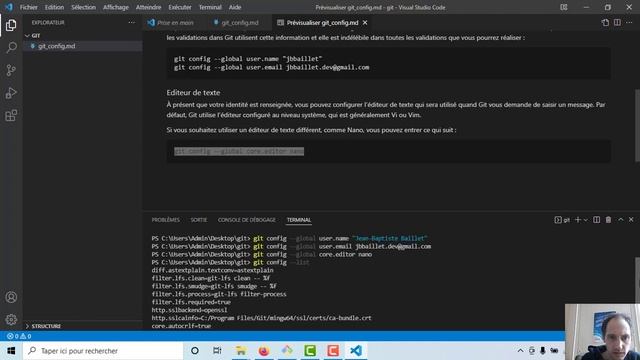Open the Fichier menu
Viewport: 640px width, 360px height.
(x=29, y=7)
